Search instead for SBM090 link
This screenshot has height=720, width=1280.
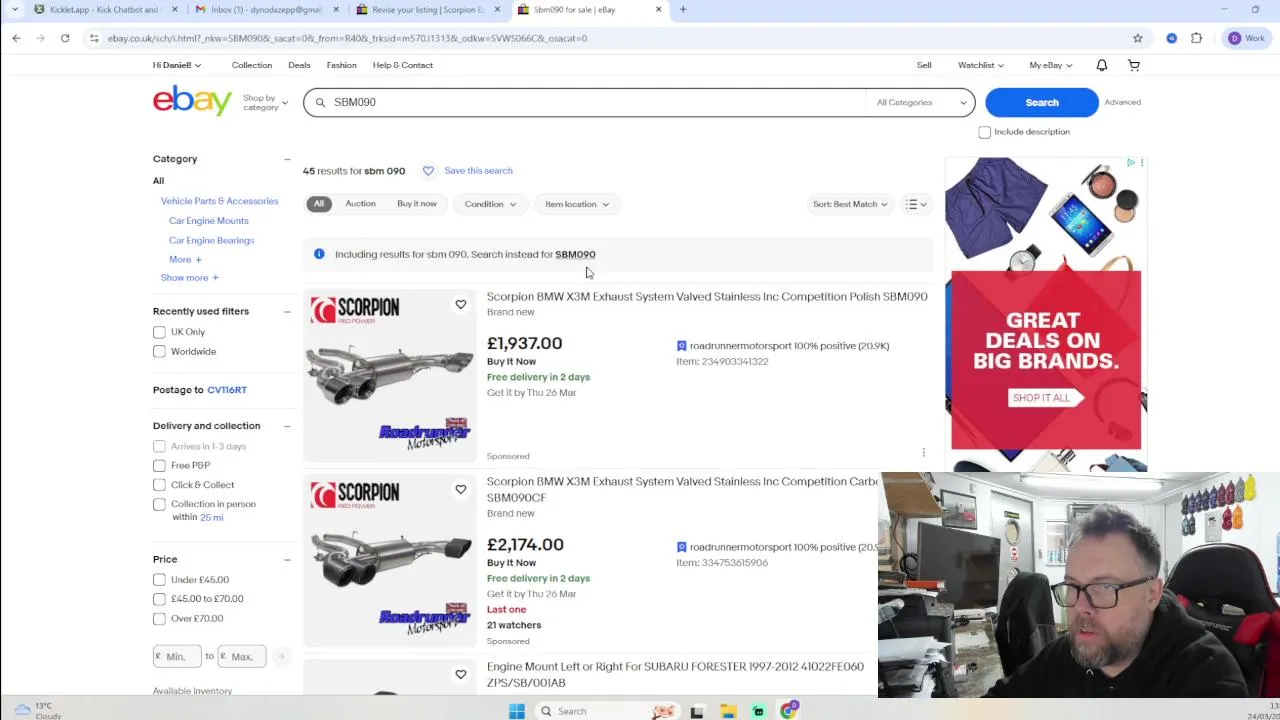[x=575, y=254]
